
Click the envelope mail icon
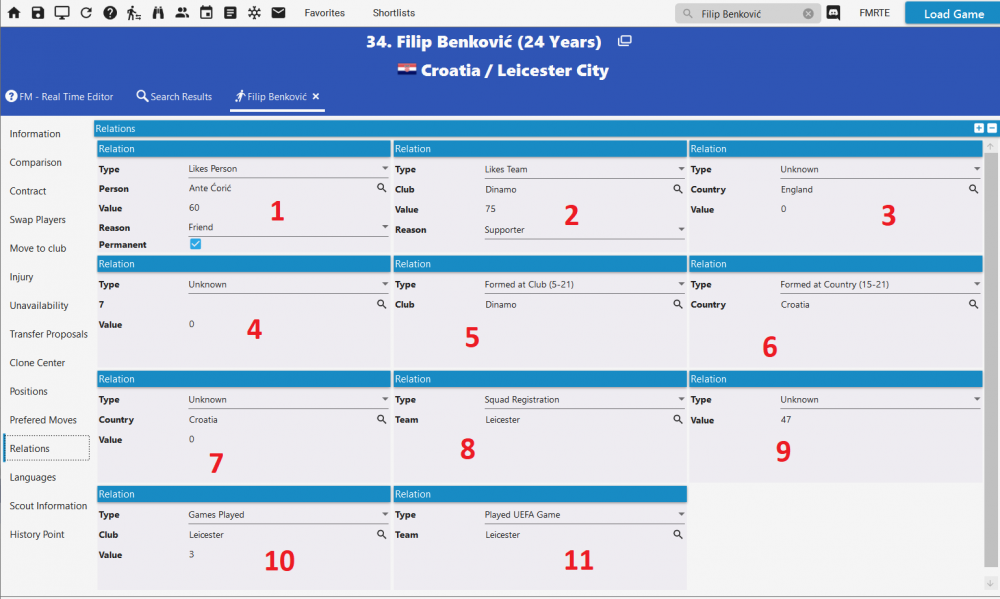point(279,13)
